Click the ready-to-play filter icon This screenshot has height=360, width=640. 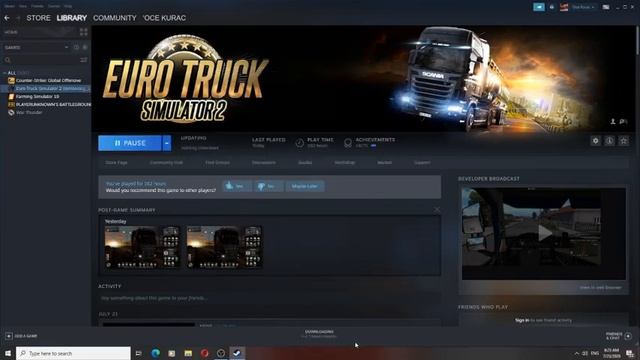(x=85, y=47)
